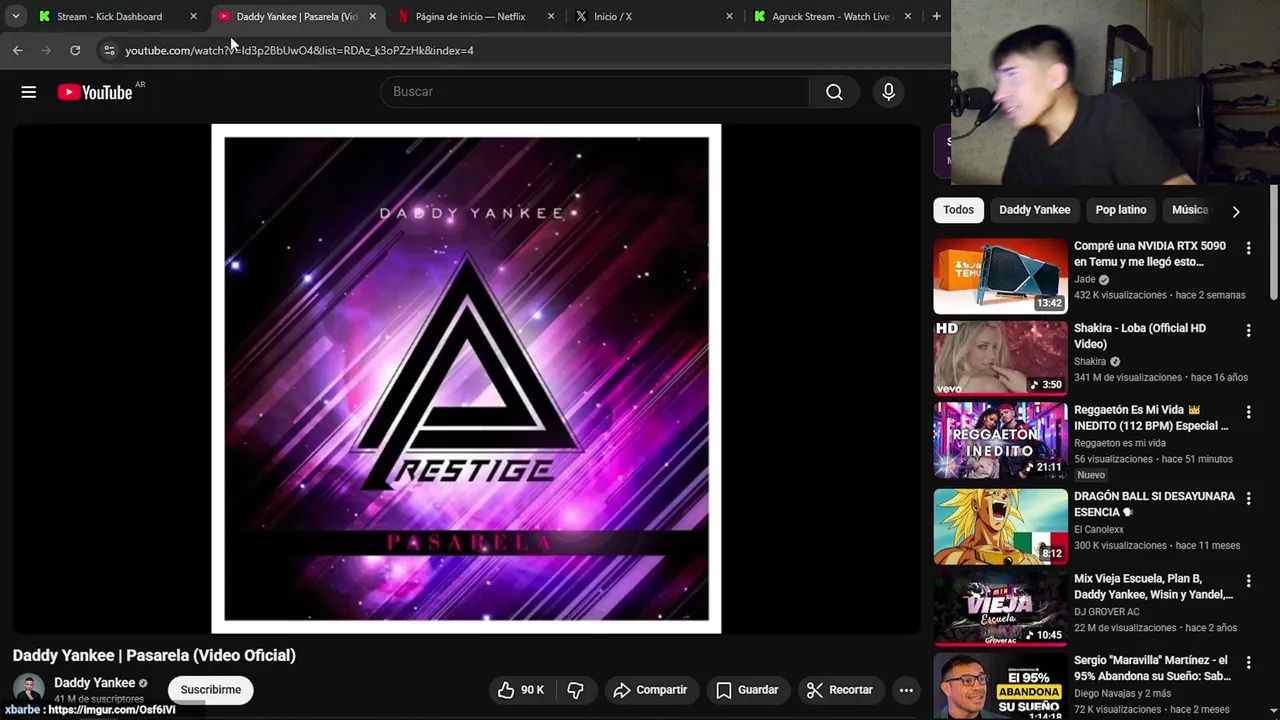Reload the page with refresh icon
The height and width of the screenshot is (720, 1280).
click(75, 50)
